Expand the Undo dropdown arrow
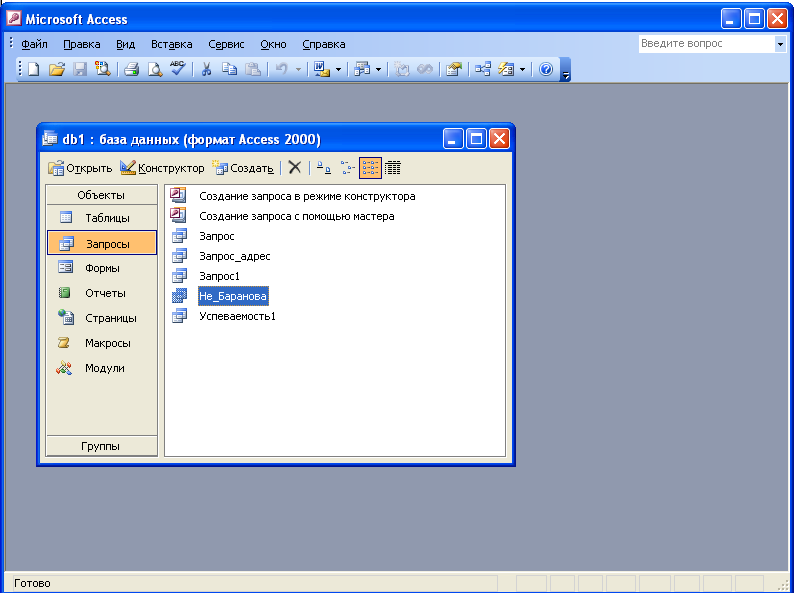The height and width of the screenshot is (593, 794). click(x=298, y=69)
